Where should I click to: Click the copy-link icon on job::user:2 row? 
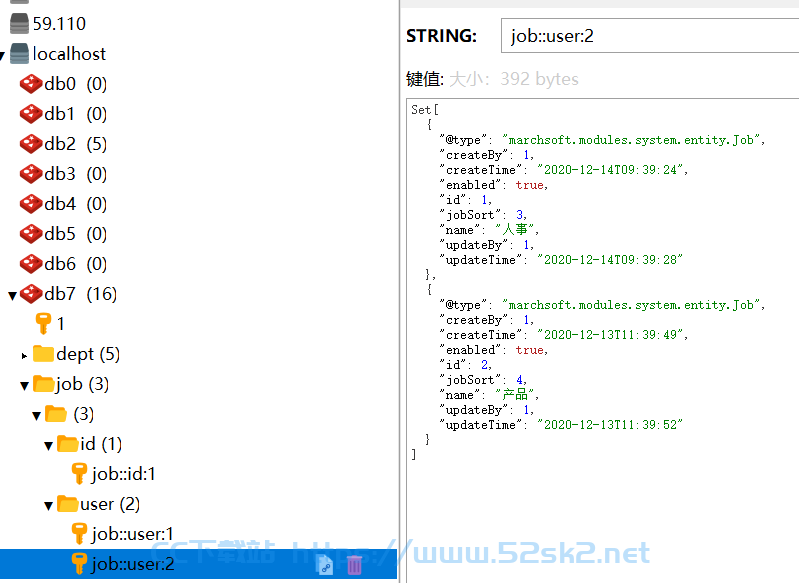point(325,565)
